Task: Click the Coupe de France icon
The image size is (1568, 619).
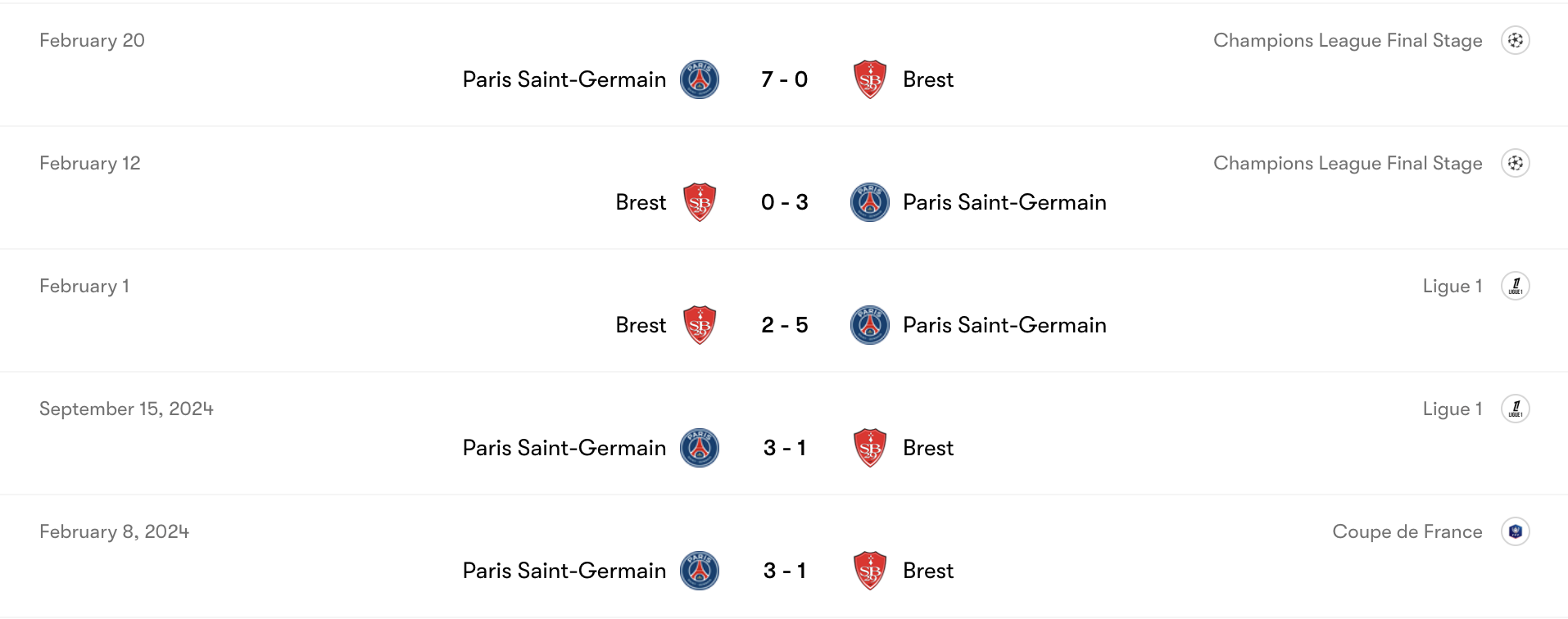Action: tap(1516, 531)
